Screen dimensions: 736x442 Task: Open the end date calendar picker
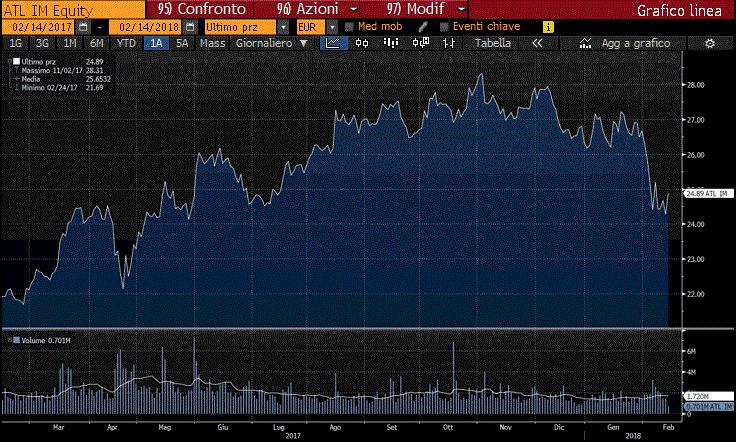tap(190, 27)
